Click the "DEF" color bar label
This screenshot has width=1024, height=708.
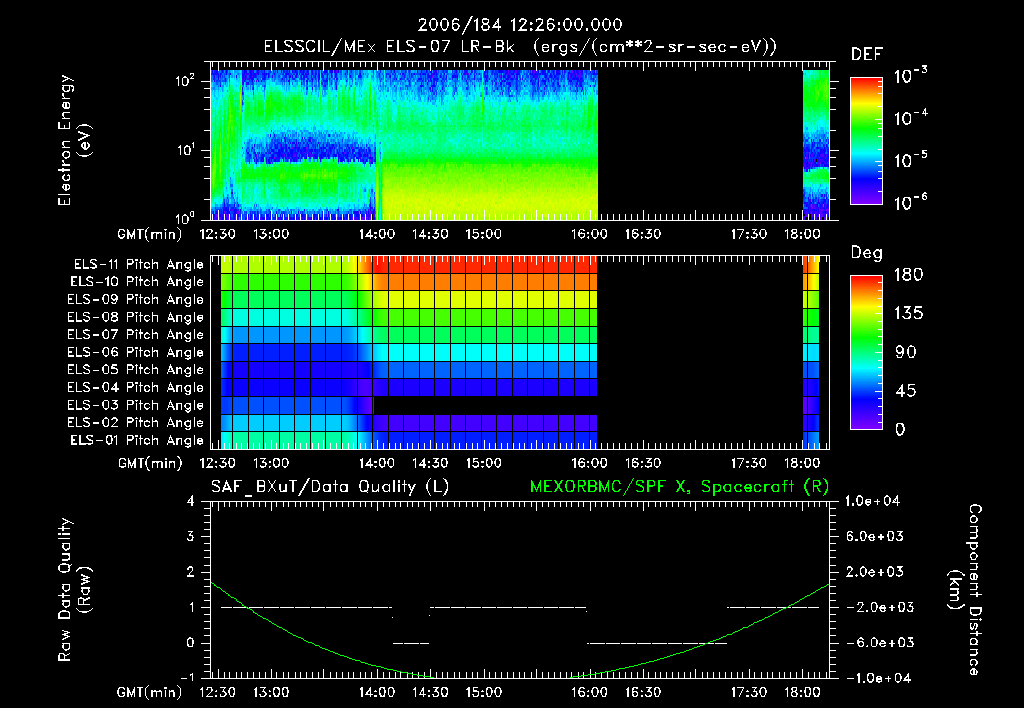pos(866,55)
